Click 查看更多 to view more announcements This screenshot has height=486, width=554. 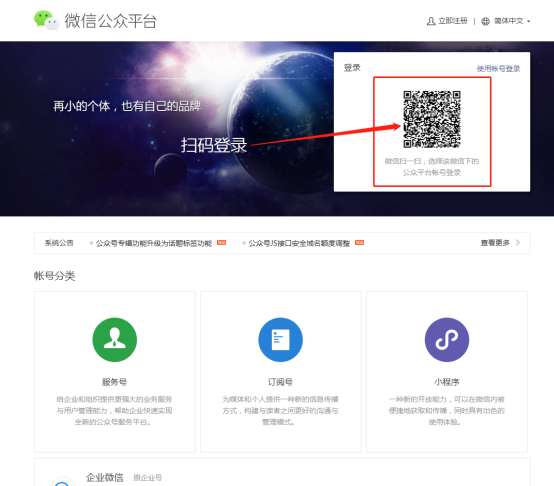[x=495, y=243]
